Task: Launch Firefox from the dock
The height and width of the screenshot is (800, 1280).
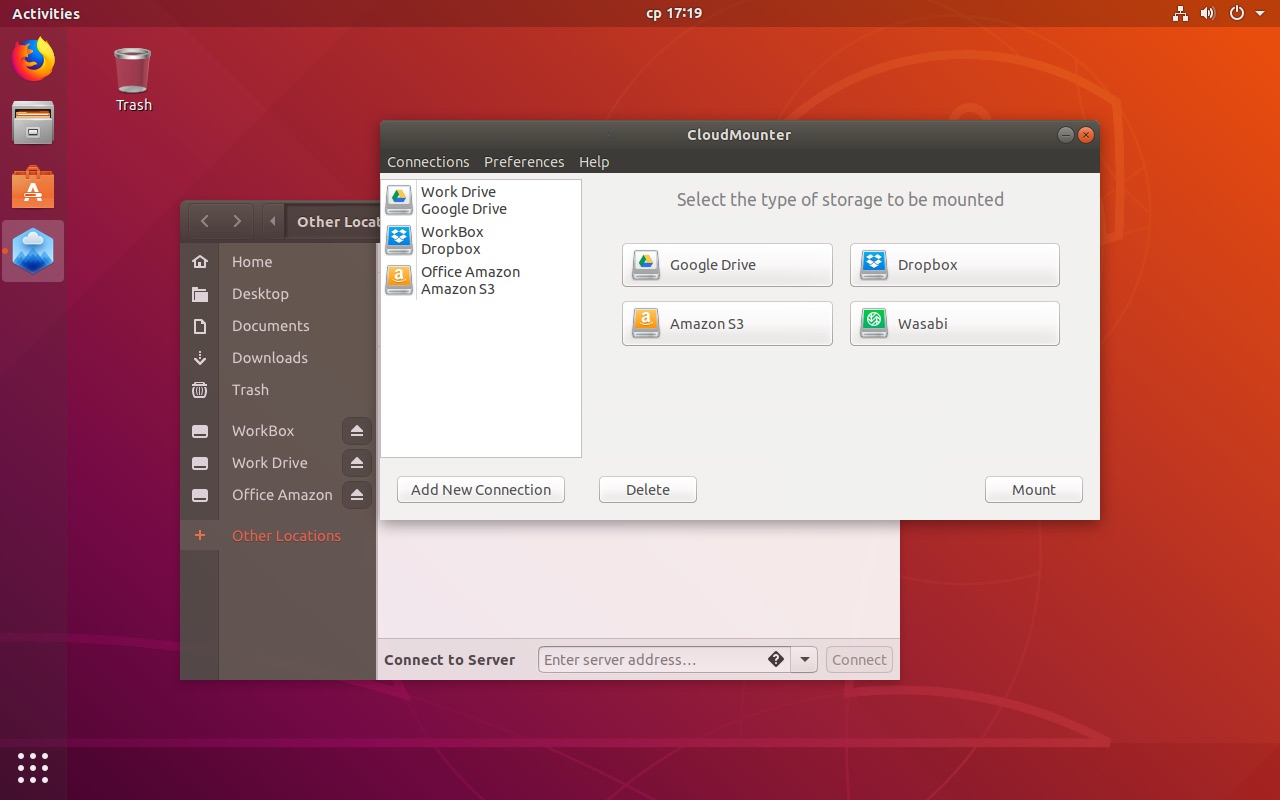Action: 33,60
